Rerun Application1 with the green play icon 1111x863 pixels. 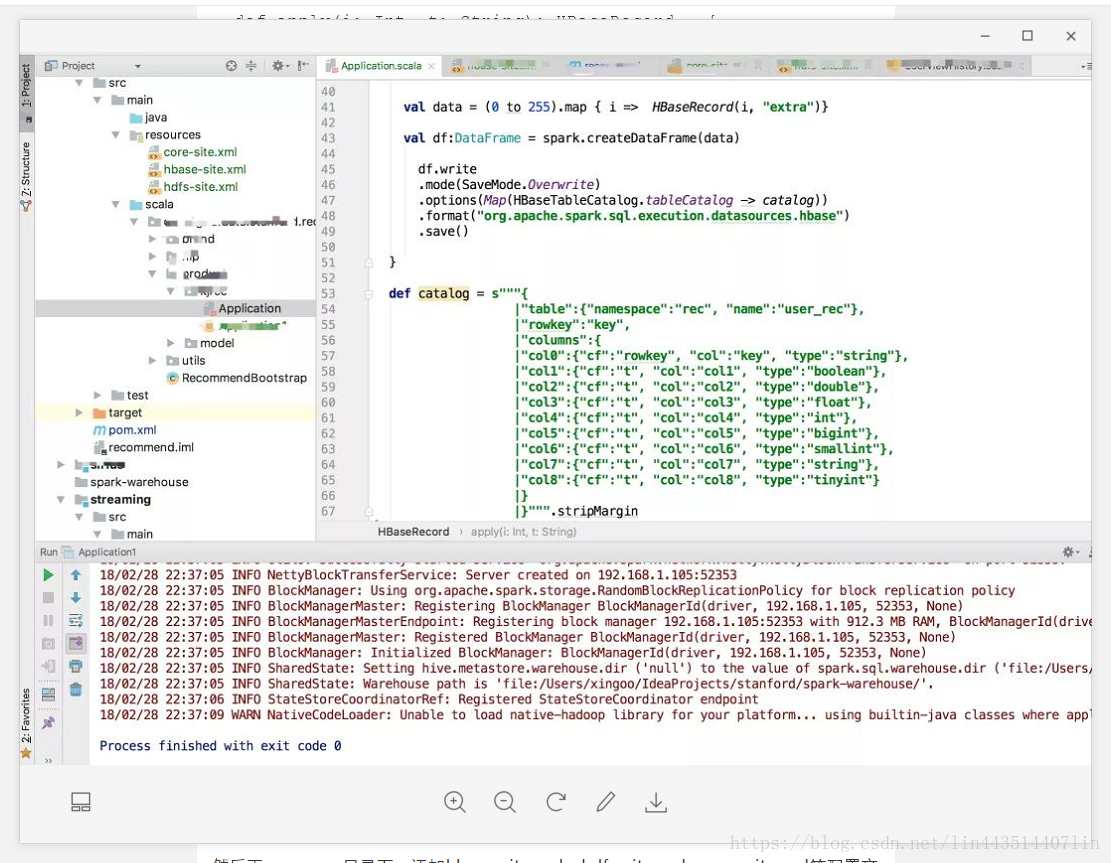pyautogui.click(x=48, y=575)
